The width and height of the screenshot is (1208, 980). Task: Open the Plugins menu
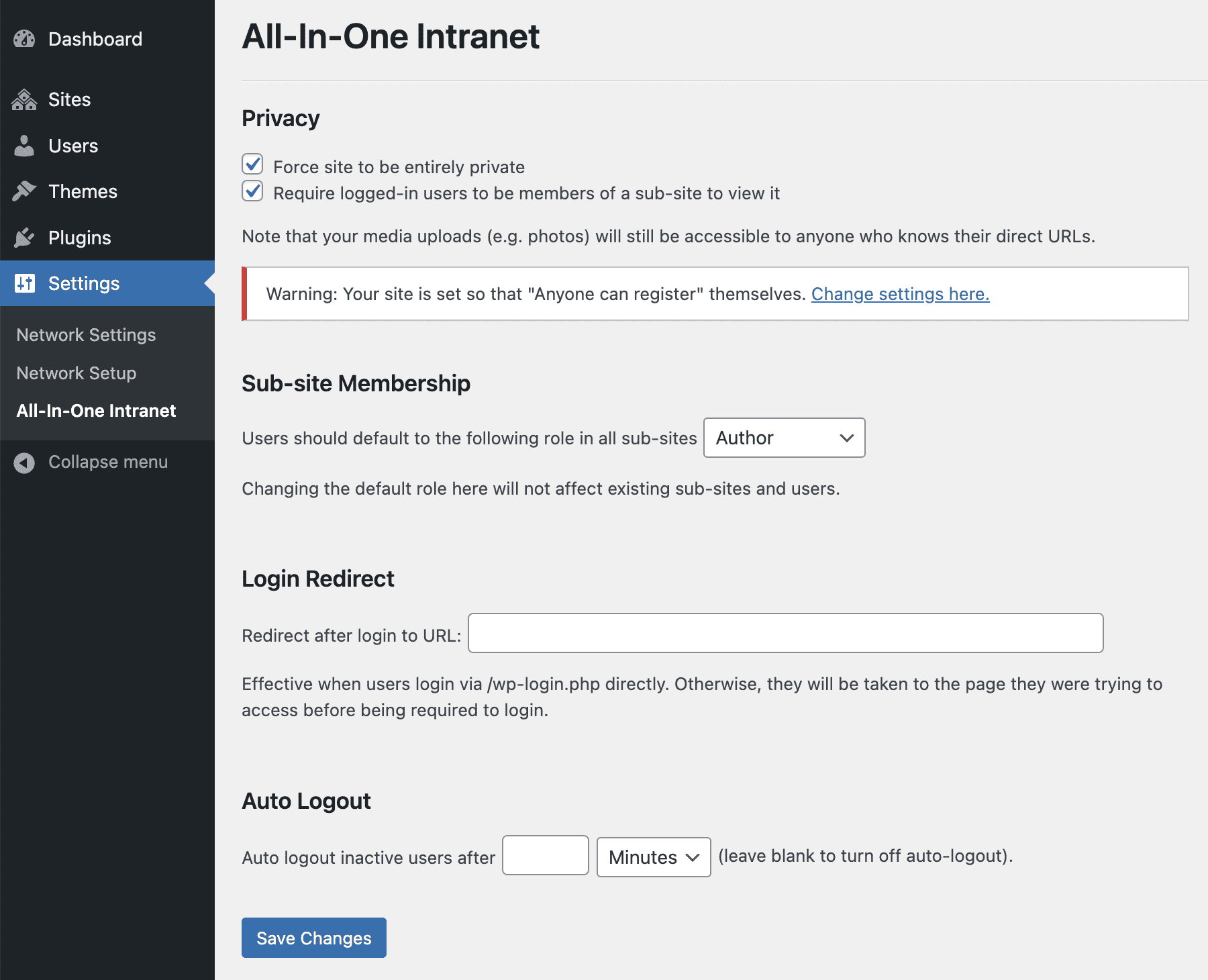(x=107, y=238)
